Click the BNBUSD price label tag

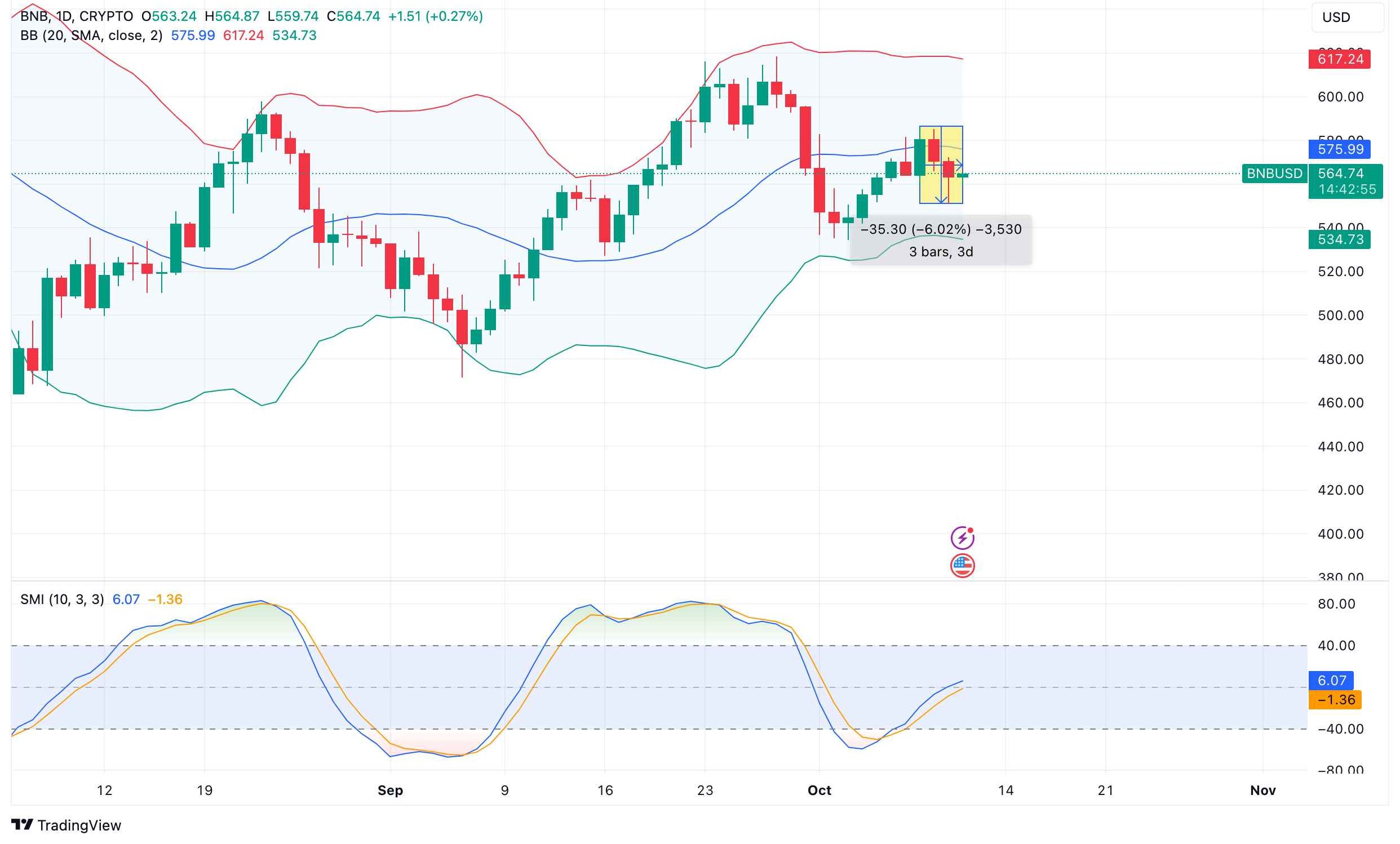(1274, 173)
